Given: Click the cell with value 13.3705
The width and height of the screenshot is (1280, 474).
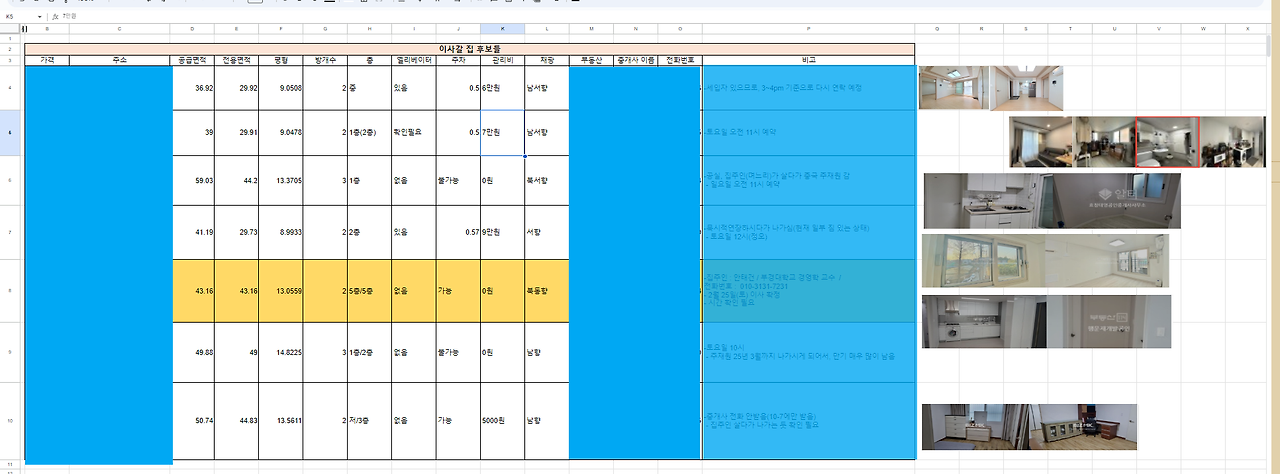Looking at the screenshot, I should coord(281,180).
